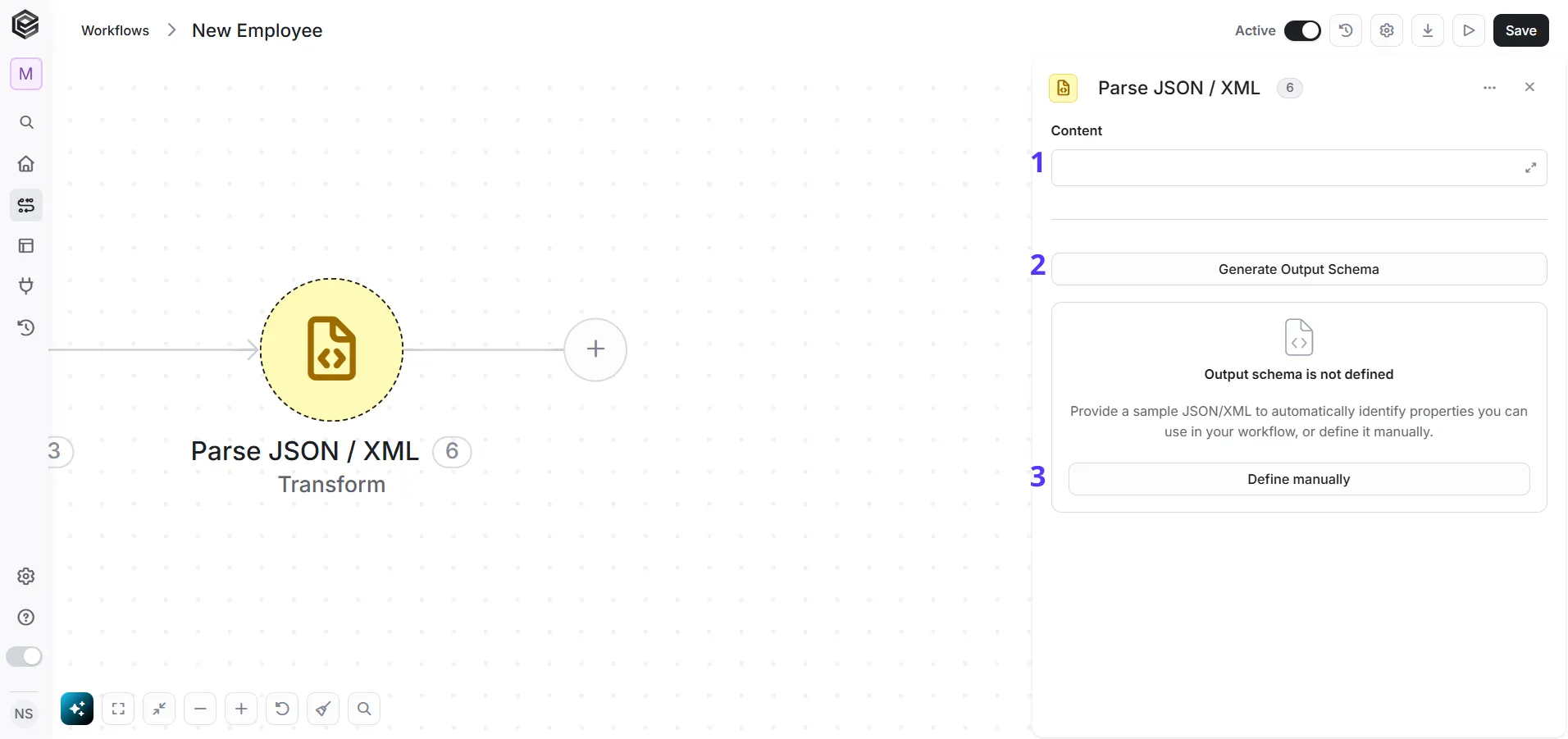Screen dimensions: 1568x739
Task: Navigate to Workflows breadcrumb
Action: (115, 30)
